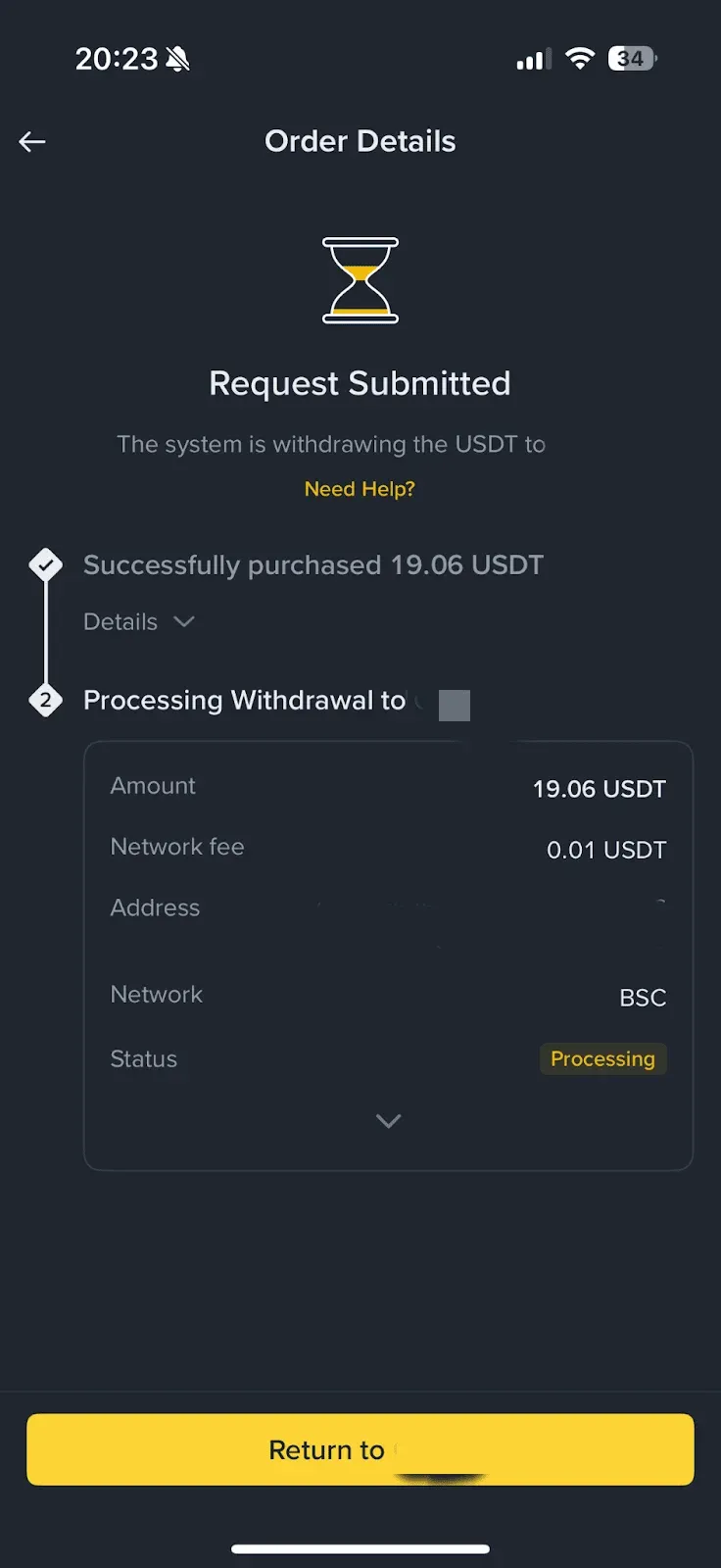This screenshot has height=1568, width=721.
Task: Select the 19.06 USDT amount value
Action: [x=599, y=789]
